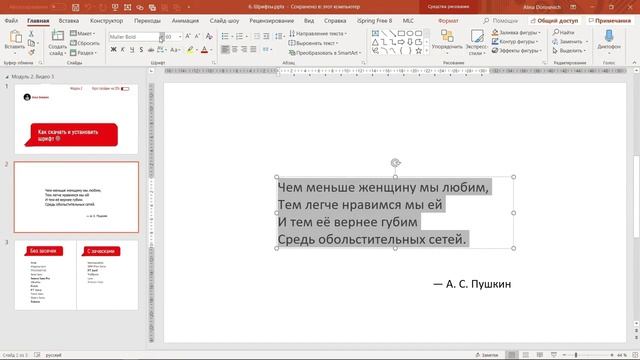This screenshot has height=360, width=640.
Task: Open font color red A swatch
Action: [205, 50]
